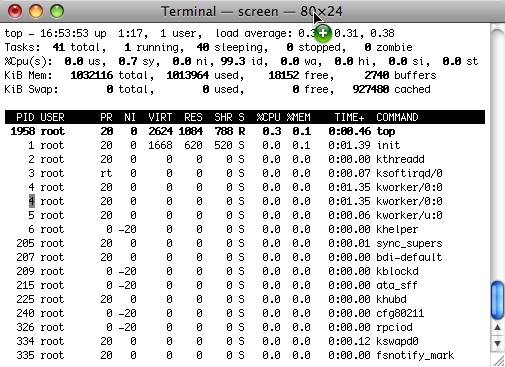Click the scrollbar up arrow
Screen dimensions: 505x367
(497, 328)
